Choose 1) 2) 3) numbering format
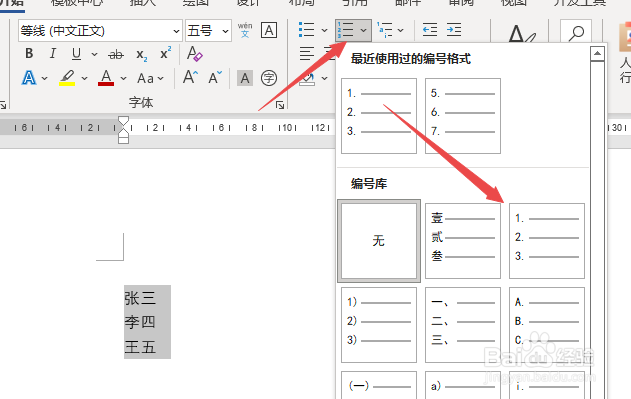This screenshot has width=631, height=399. click(379, 325)
